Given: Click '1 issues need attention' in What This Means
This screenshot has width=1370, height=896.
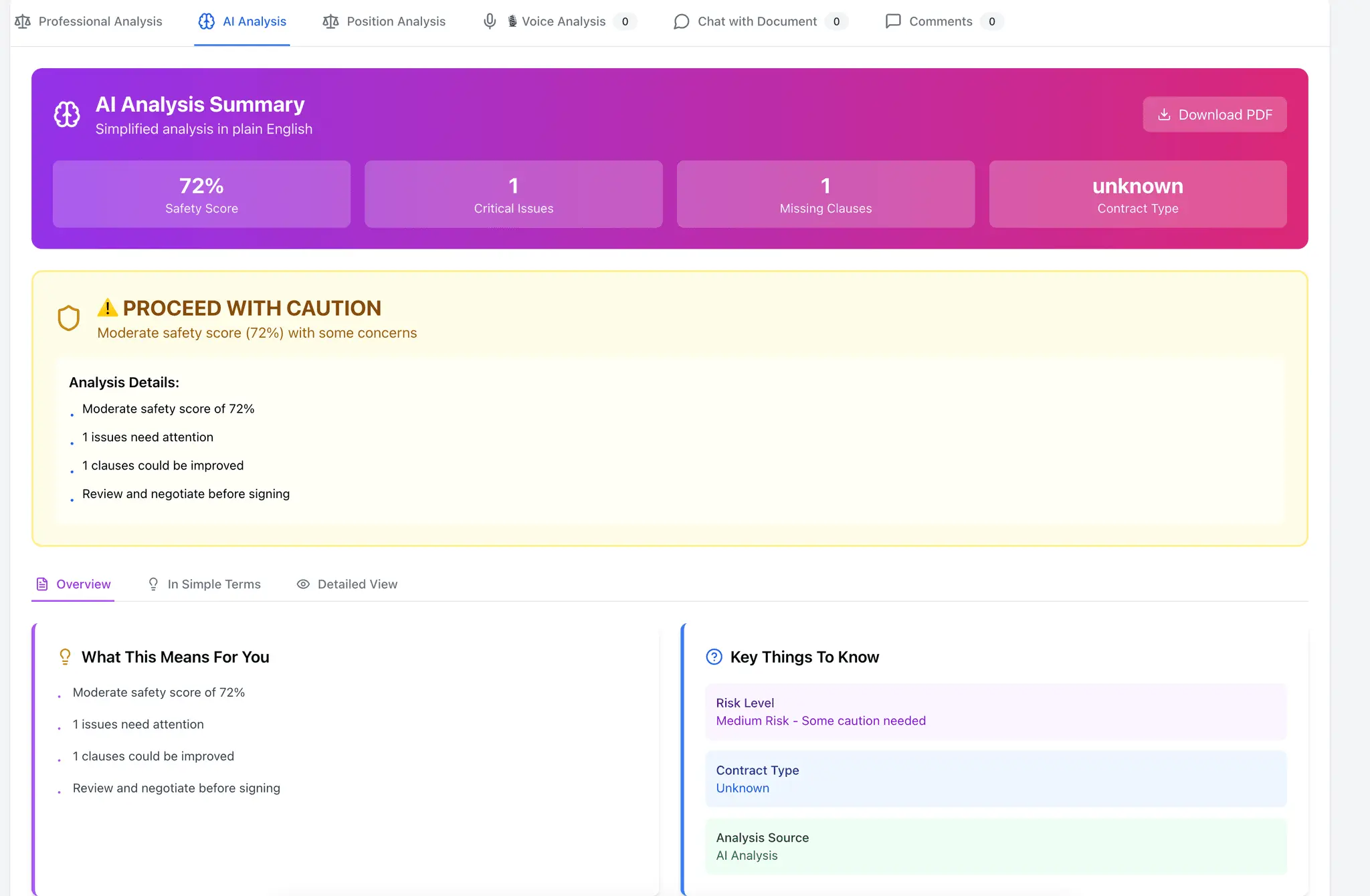Looking at the screenshot, I should coord(138,724).
